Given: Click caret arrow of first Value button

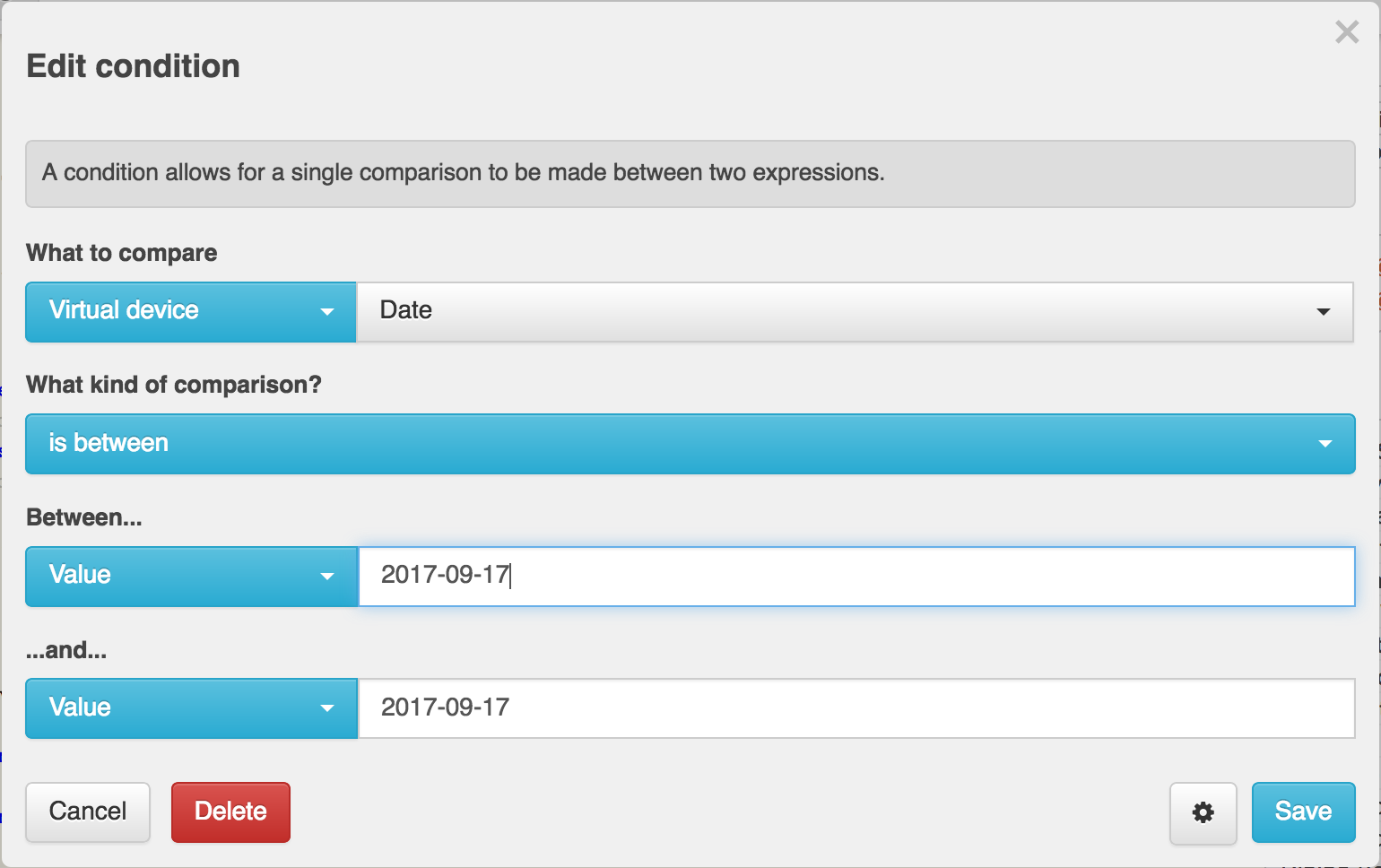Looking at the screenshot, I should click(327, 577).
